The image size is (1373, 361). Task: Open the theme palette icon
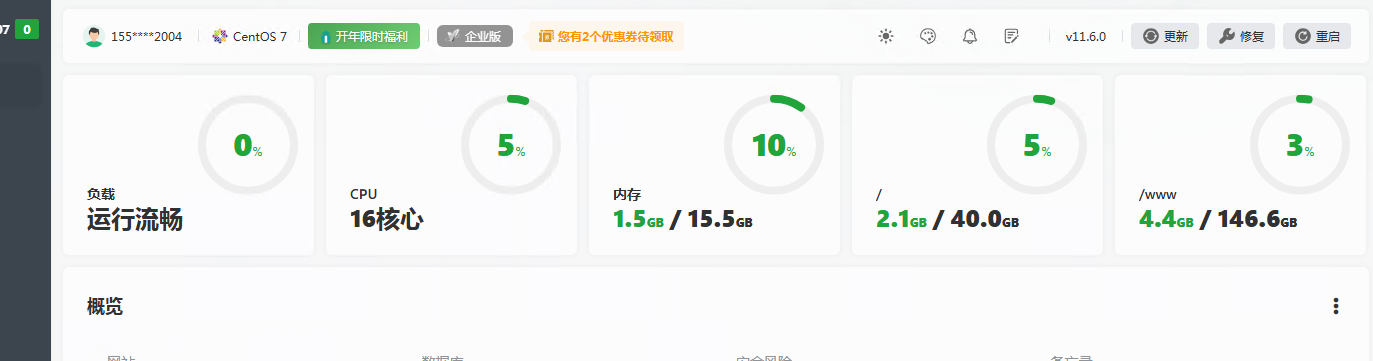[x=927, y=36]
